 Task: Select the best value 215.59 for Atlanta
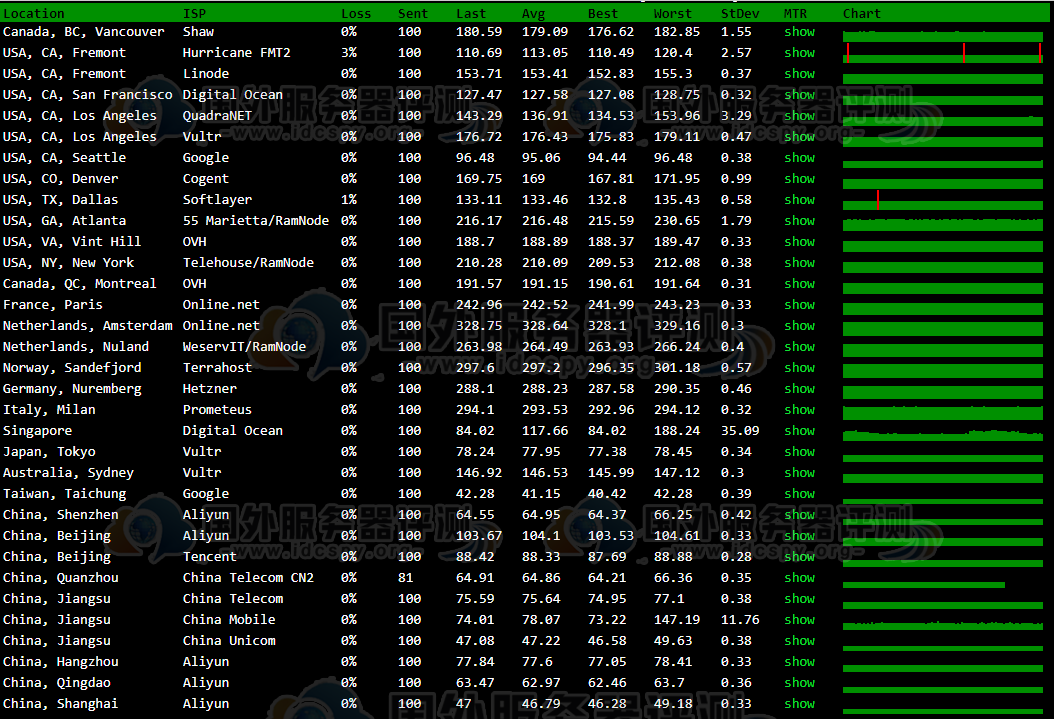tap(611, 220)
